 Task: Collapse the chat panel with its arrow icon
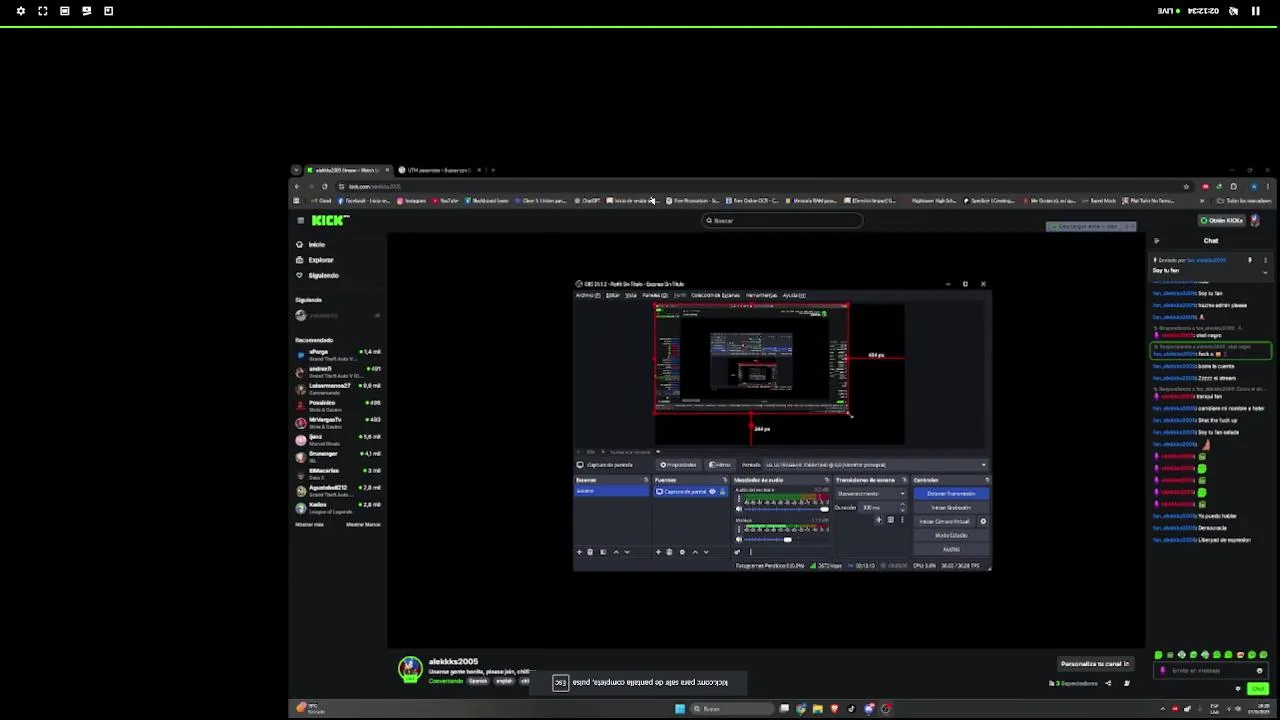1157,240
